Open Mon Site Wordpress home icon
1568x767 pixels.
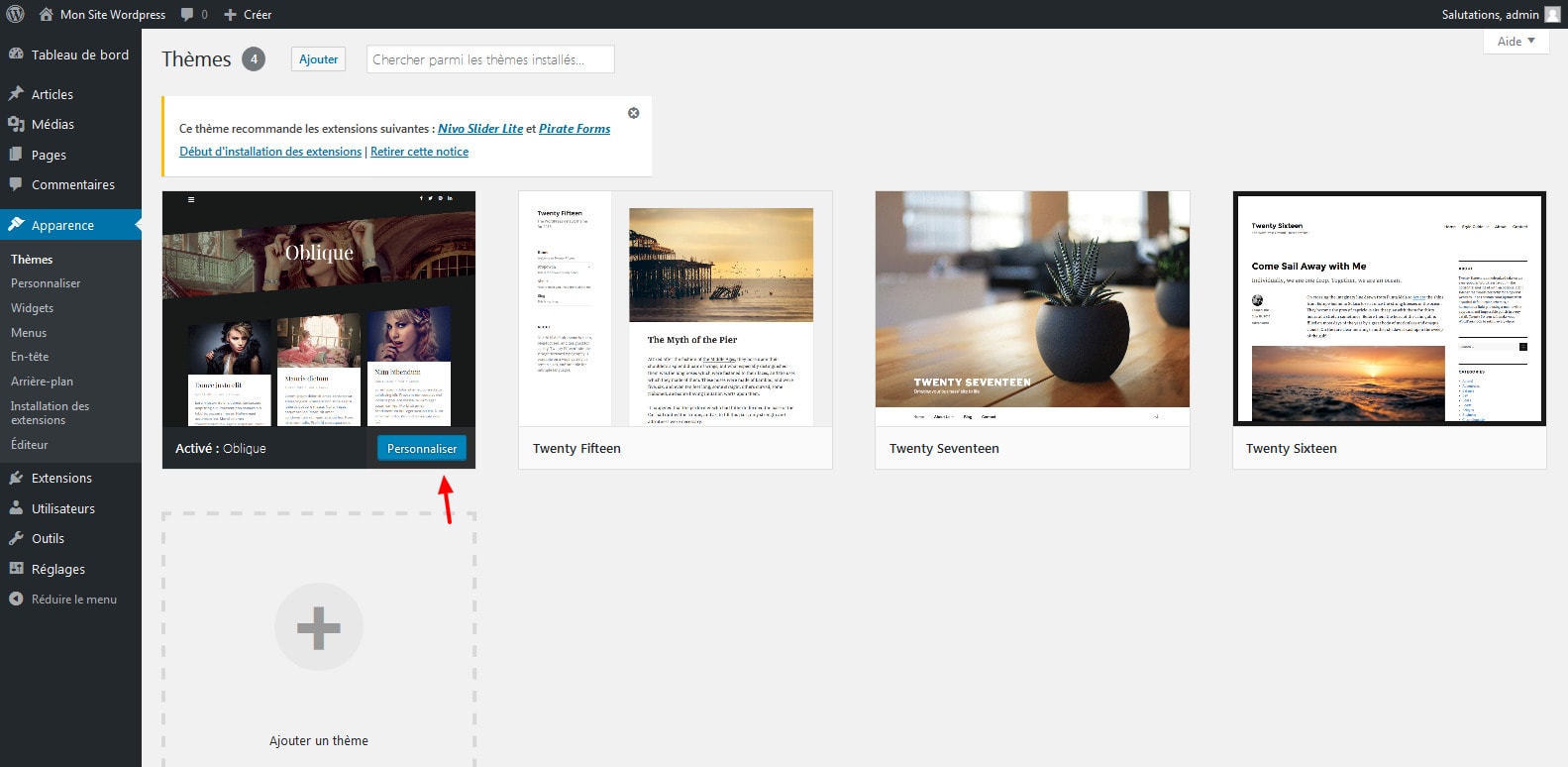coord(46,14)
